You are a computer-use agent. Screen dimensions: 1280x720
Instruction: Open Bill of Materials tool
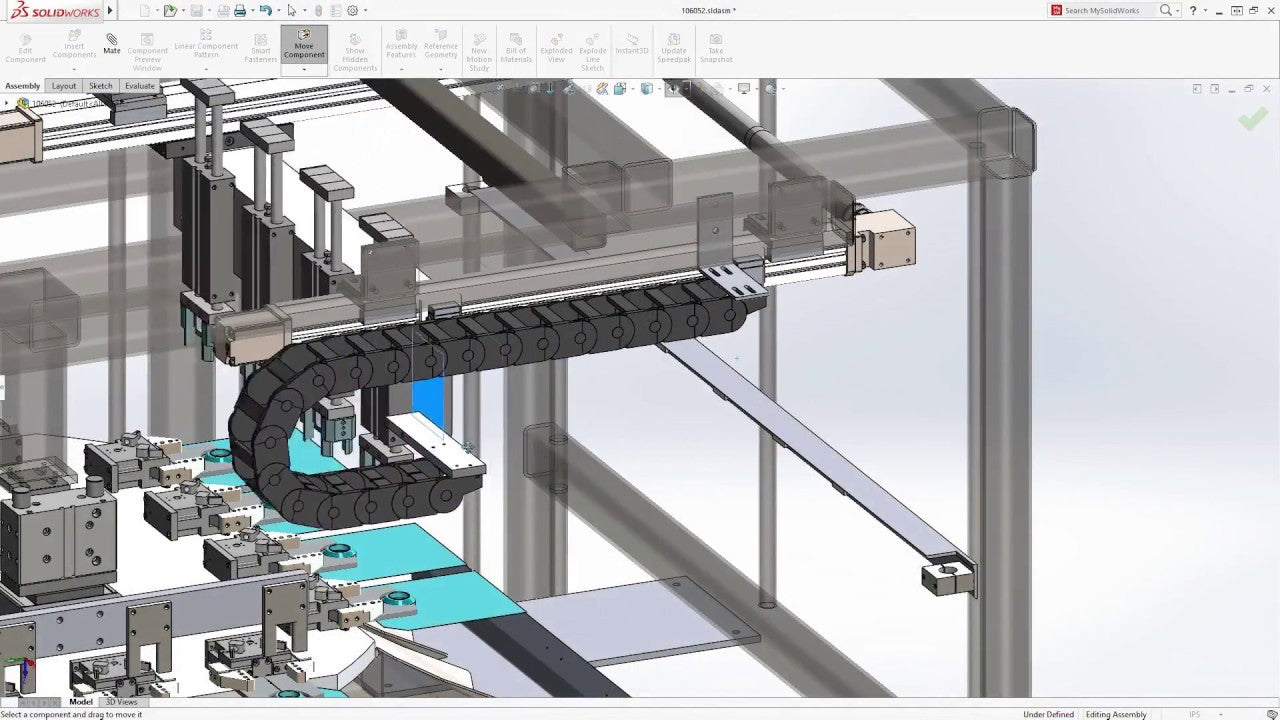pos(516,47)
